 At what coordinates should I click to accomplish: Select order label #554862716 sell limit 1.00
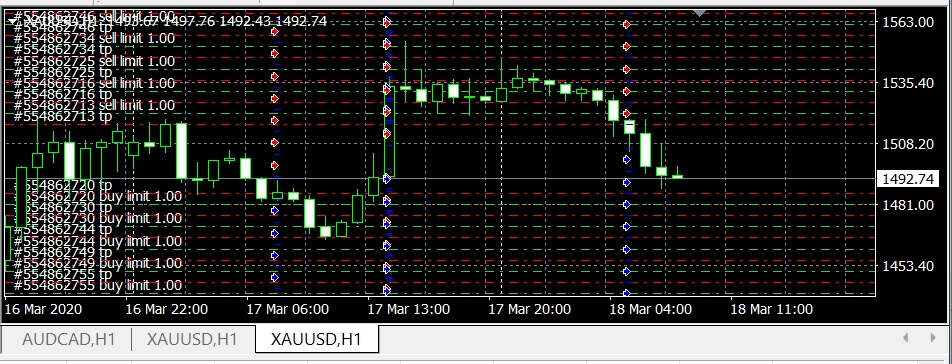point(94,83)
